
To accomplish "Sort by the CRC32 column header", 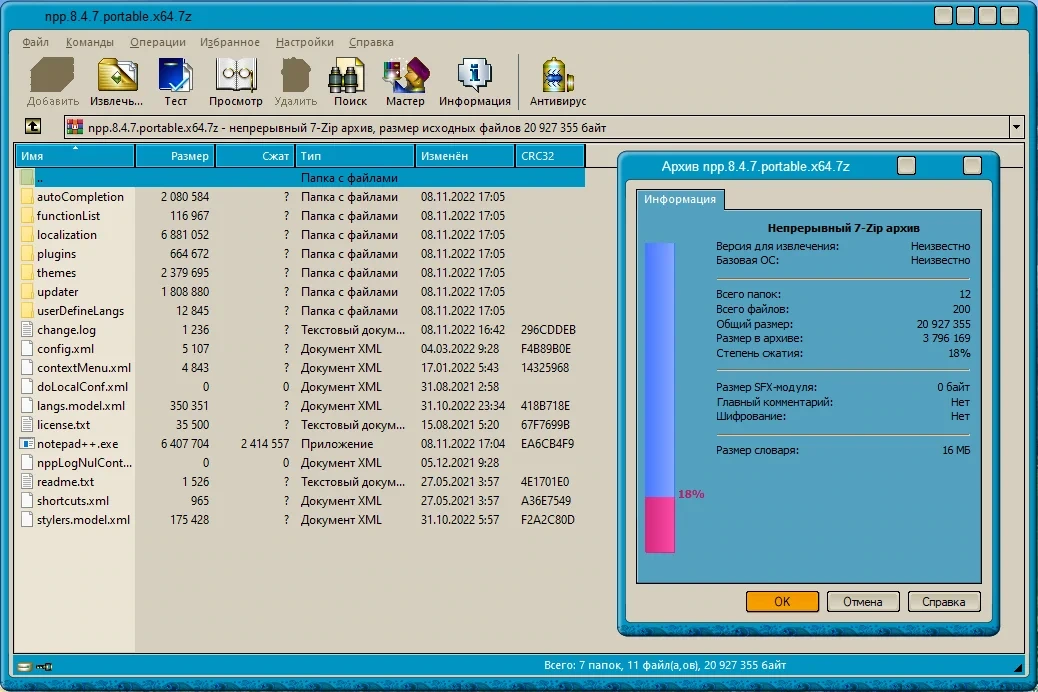I will [x=549, y=156].
